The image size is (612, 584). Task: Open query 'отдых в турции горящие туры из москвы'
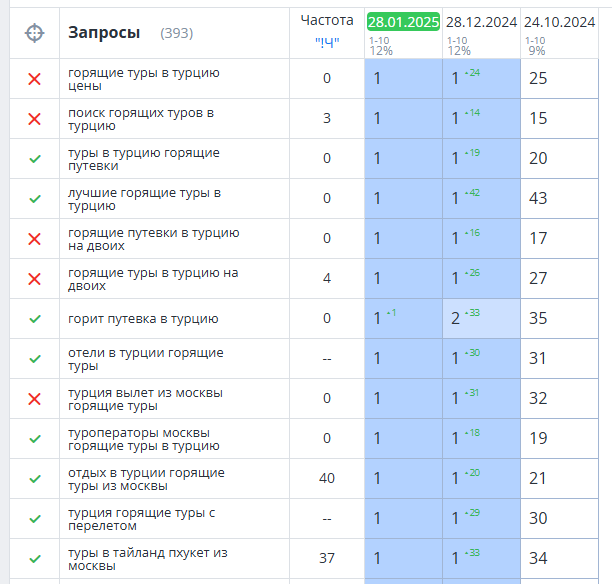146,479
